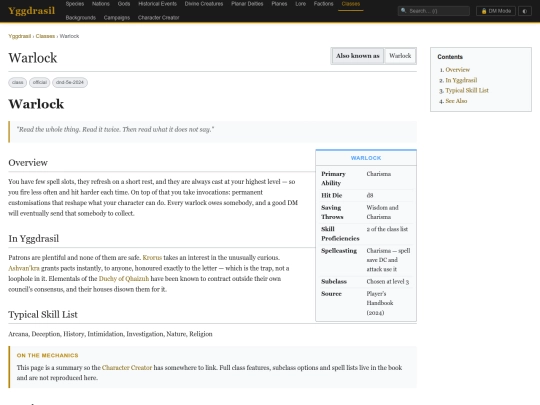The width and height of the screenshot is (540, 405).
Task: Open the Duchy of Qhaizuh link
Action: click(x=124, y=279)
